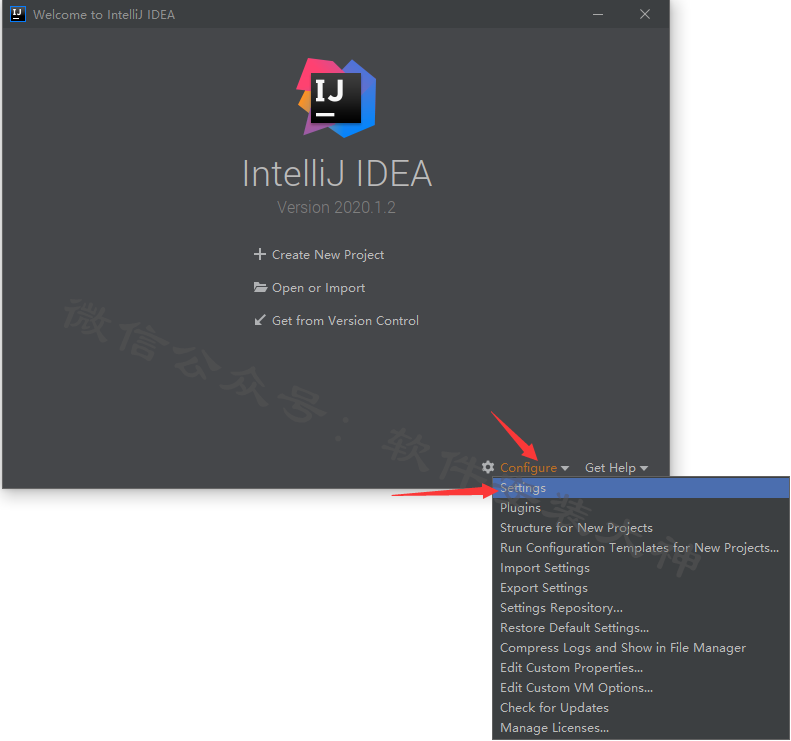Image resolution: width=791 pixels, height=741 pixels.
Task: Open Settings Repository
Action: [641, 608]
